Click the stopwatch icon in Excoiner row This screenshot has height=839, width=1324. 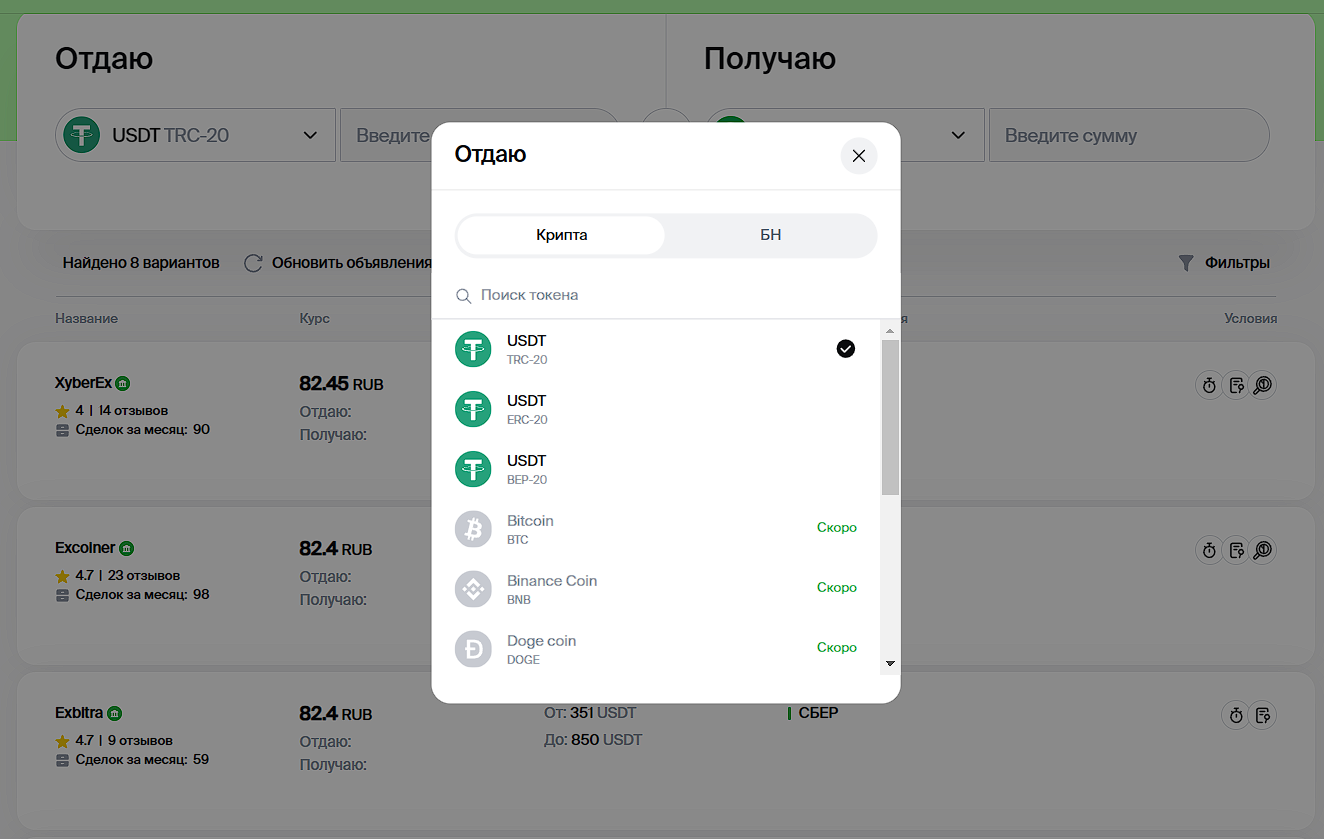1209,550
